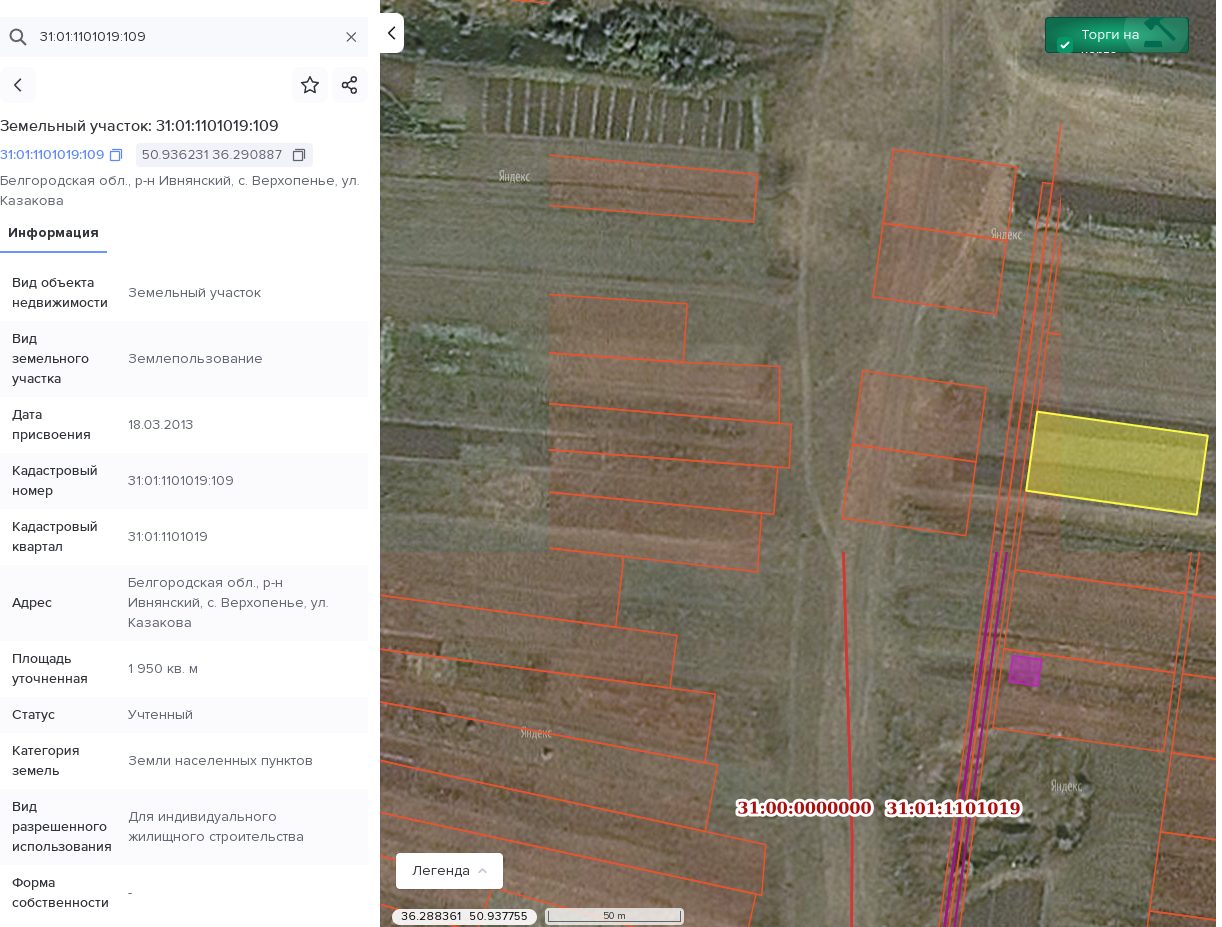Click the Кадастровый номер value in table
The image size is (1222, 927).
click(x=181, y=481)
